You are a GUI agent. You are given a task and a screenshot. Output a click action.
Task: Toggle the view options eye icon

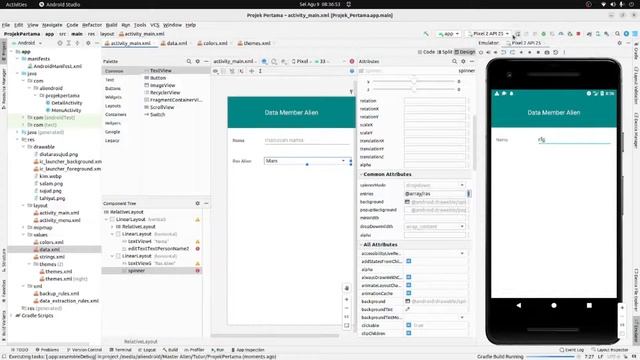coord(216,71)
